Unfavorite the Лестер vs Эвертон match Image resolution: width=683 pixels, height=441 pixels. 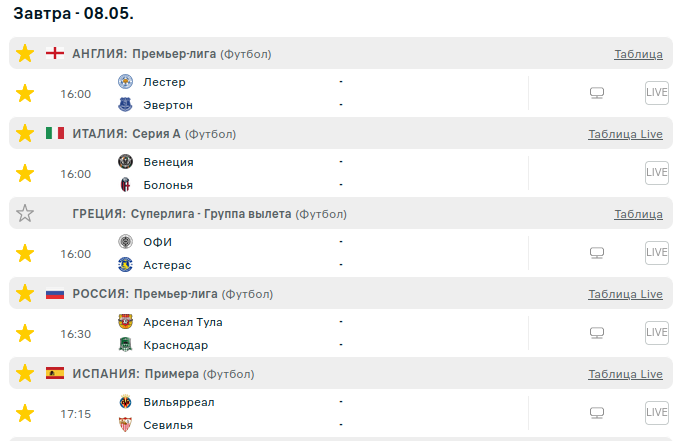pos(25,93)
